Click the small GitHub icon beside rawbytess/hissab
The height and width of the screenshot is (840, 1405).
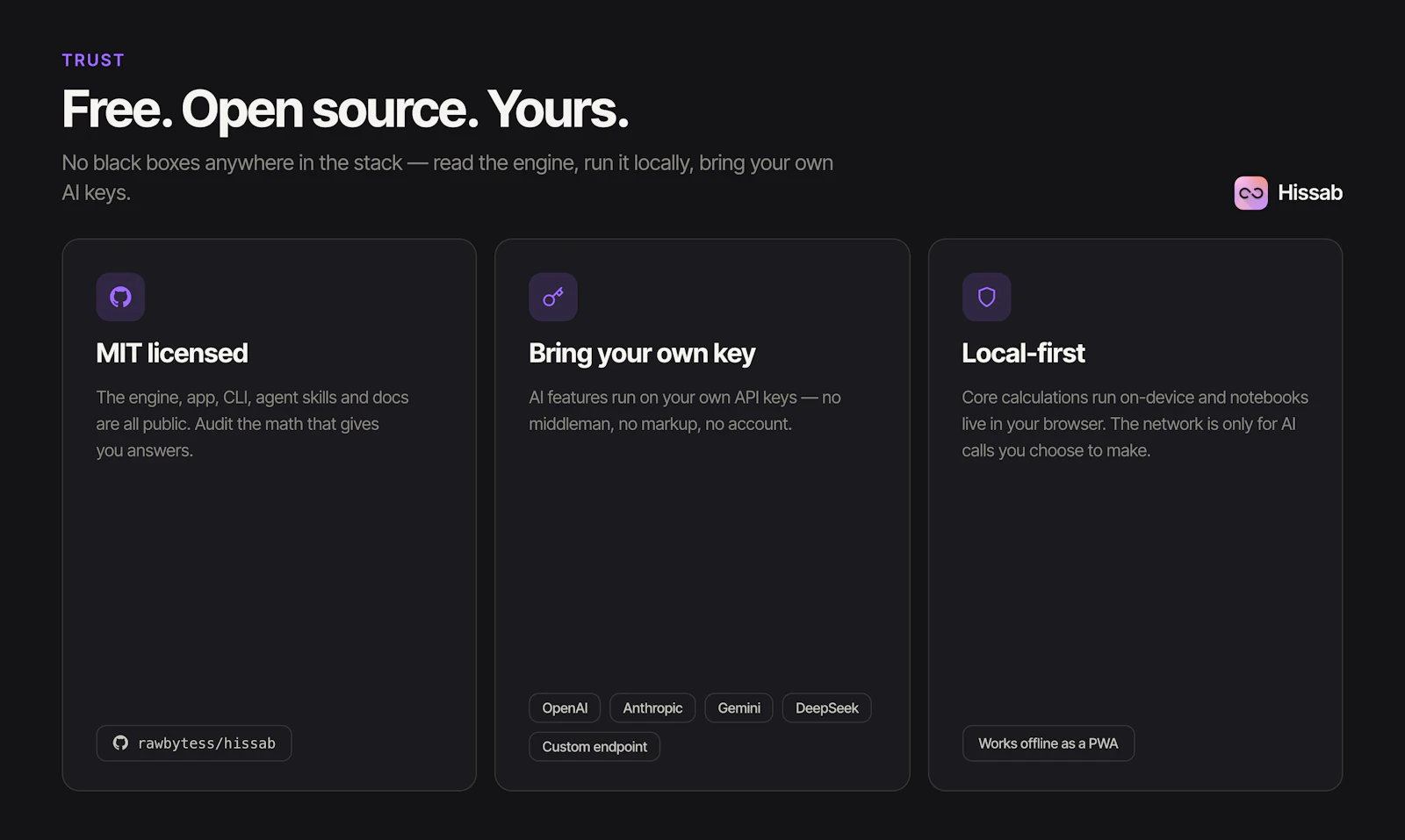tap(120, 743)
